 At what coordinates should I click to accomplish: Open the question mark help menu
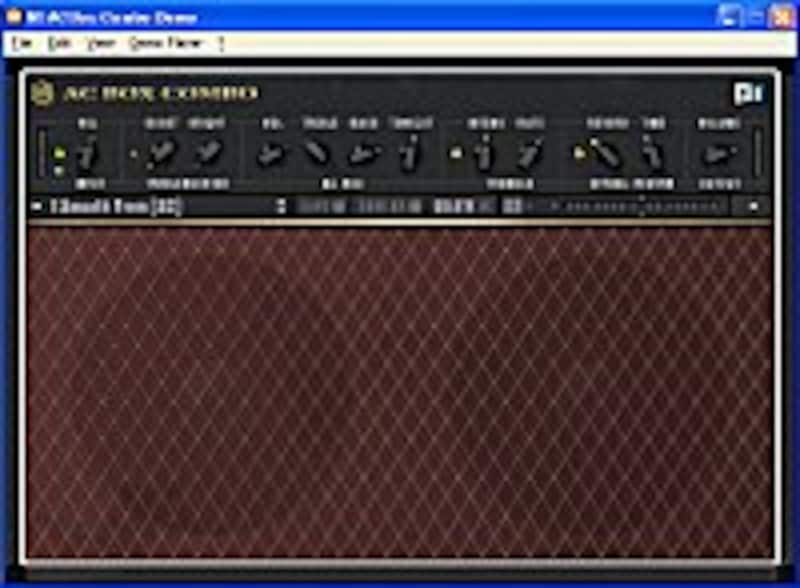221,44
